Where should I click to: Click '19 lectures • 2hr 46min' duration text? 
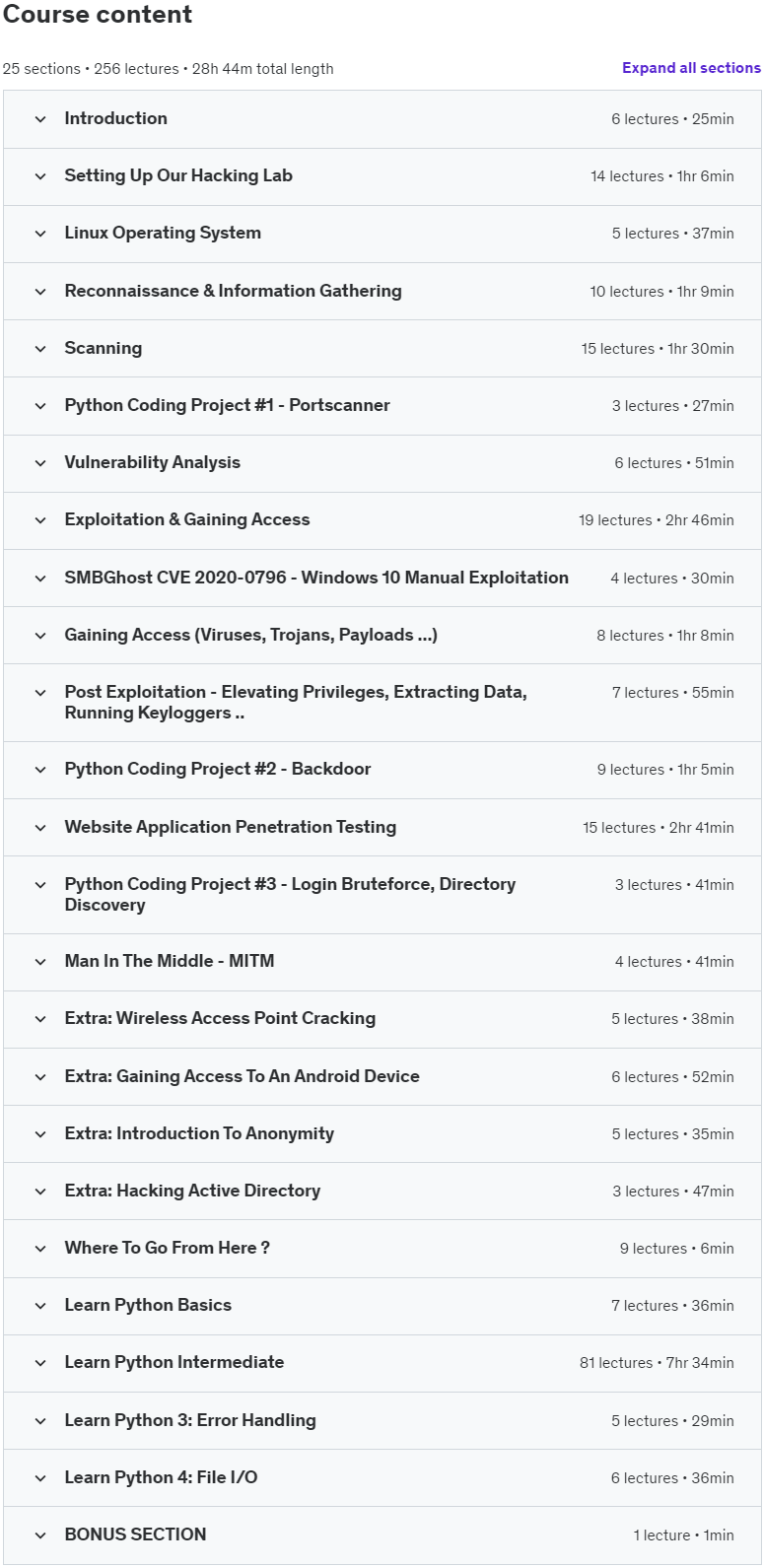(657, 520)
